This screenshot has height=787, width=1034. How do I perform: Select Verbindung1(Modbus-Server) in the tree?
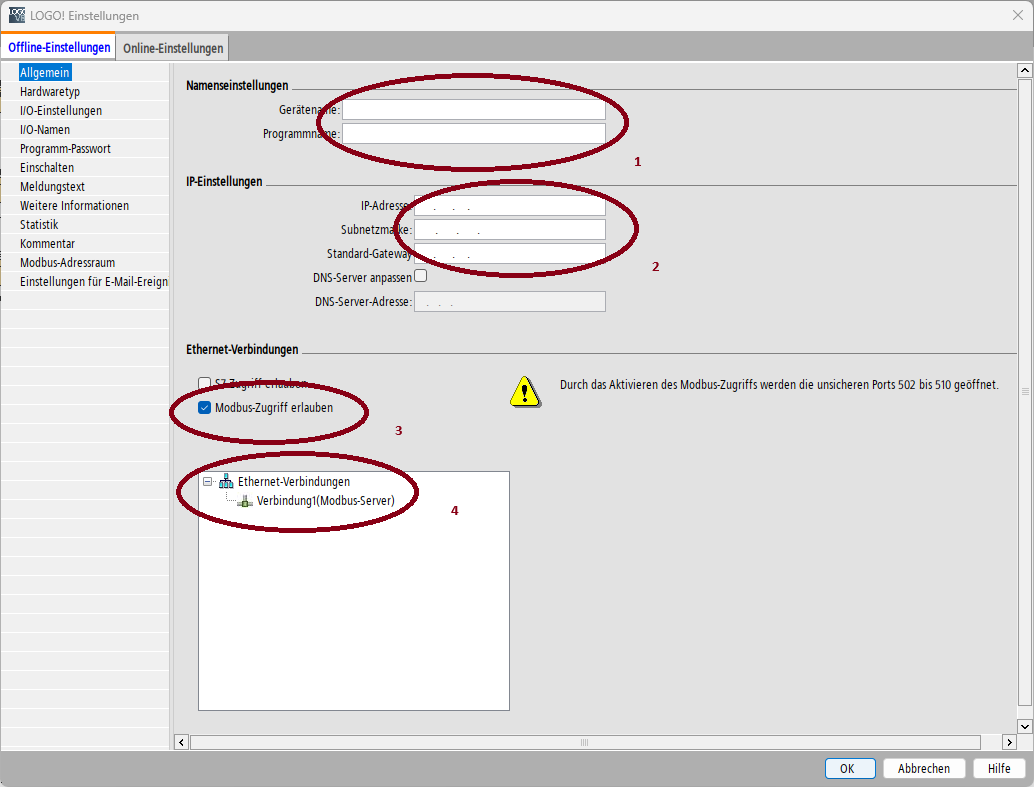pyautogui.click(x=325, y=501)
